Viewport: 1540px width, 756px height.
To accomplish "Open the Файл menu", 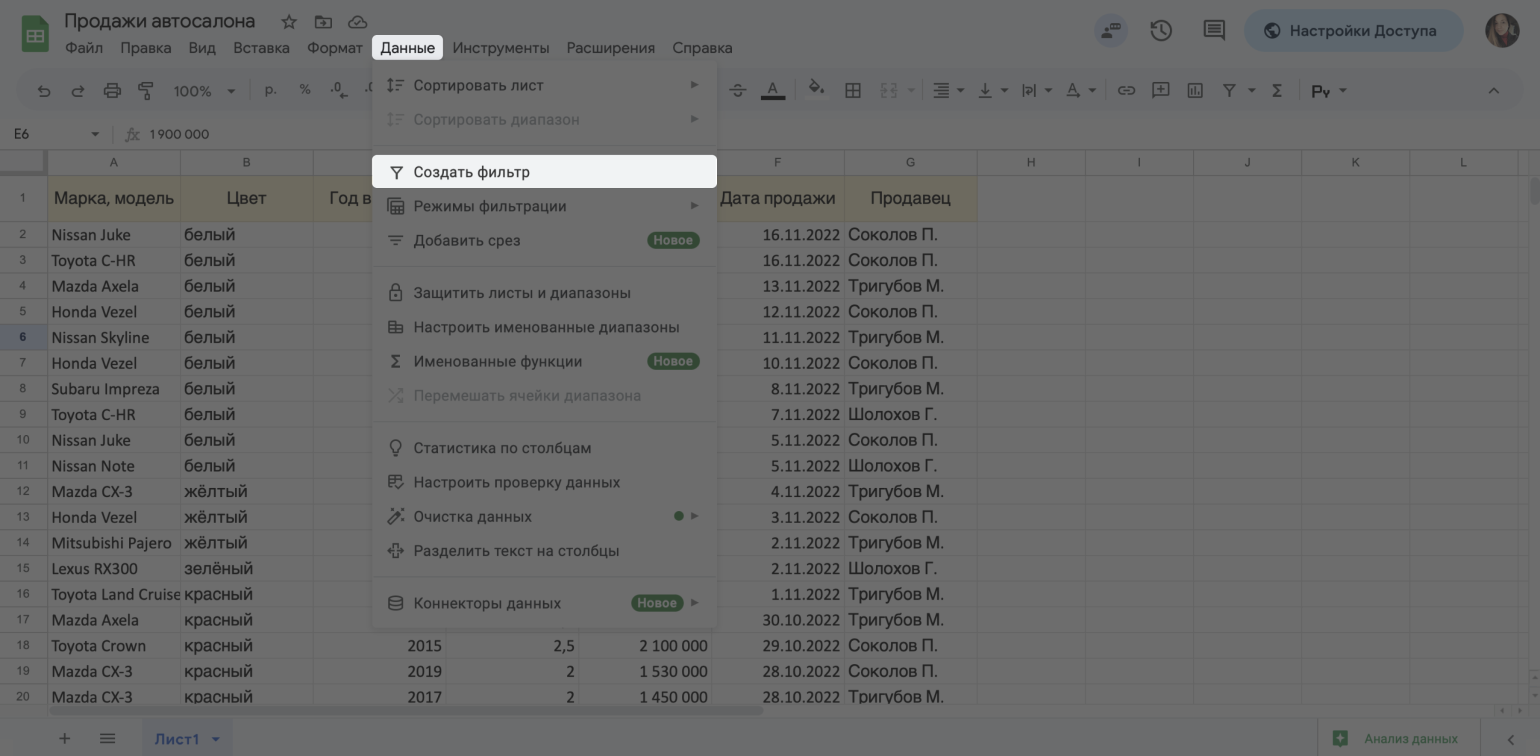I will coord(83,47).
